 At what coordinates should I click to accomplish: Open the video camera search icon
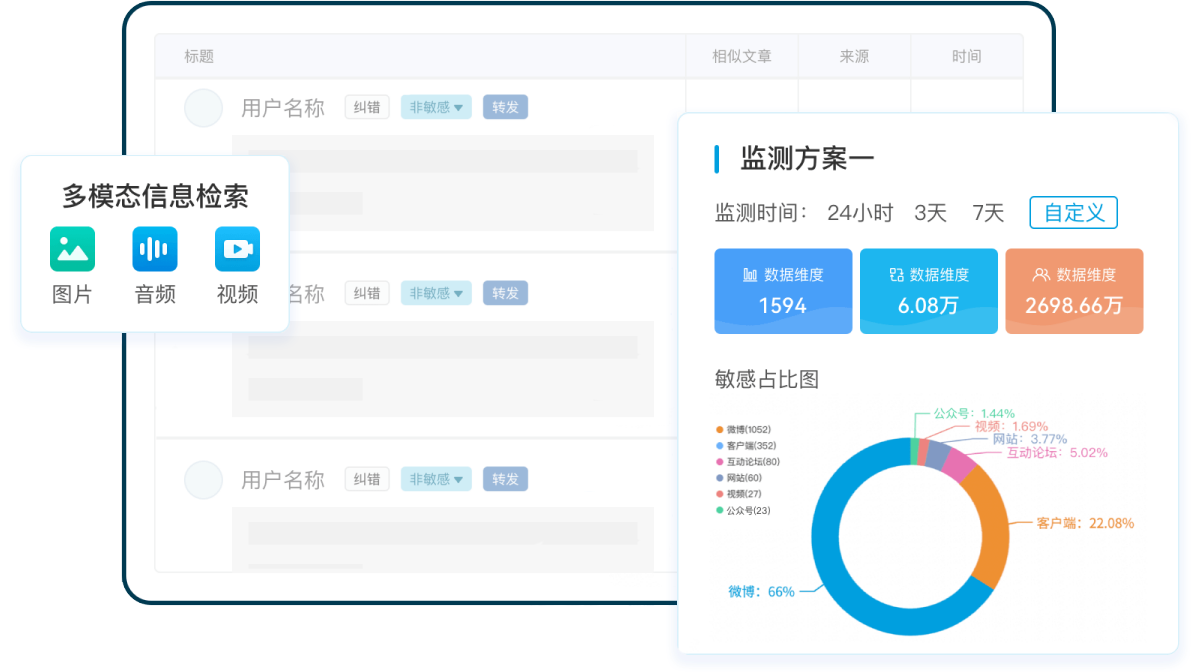[x=237, y=249]
